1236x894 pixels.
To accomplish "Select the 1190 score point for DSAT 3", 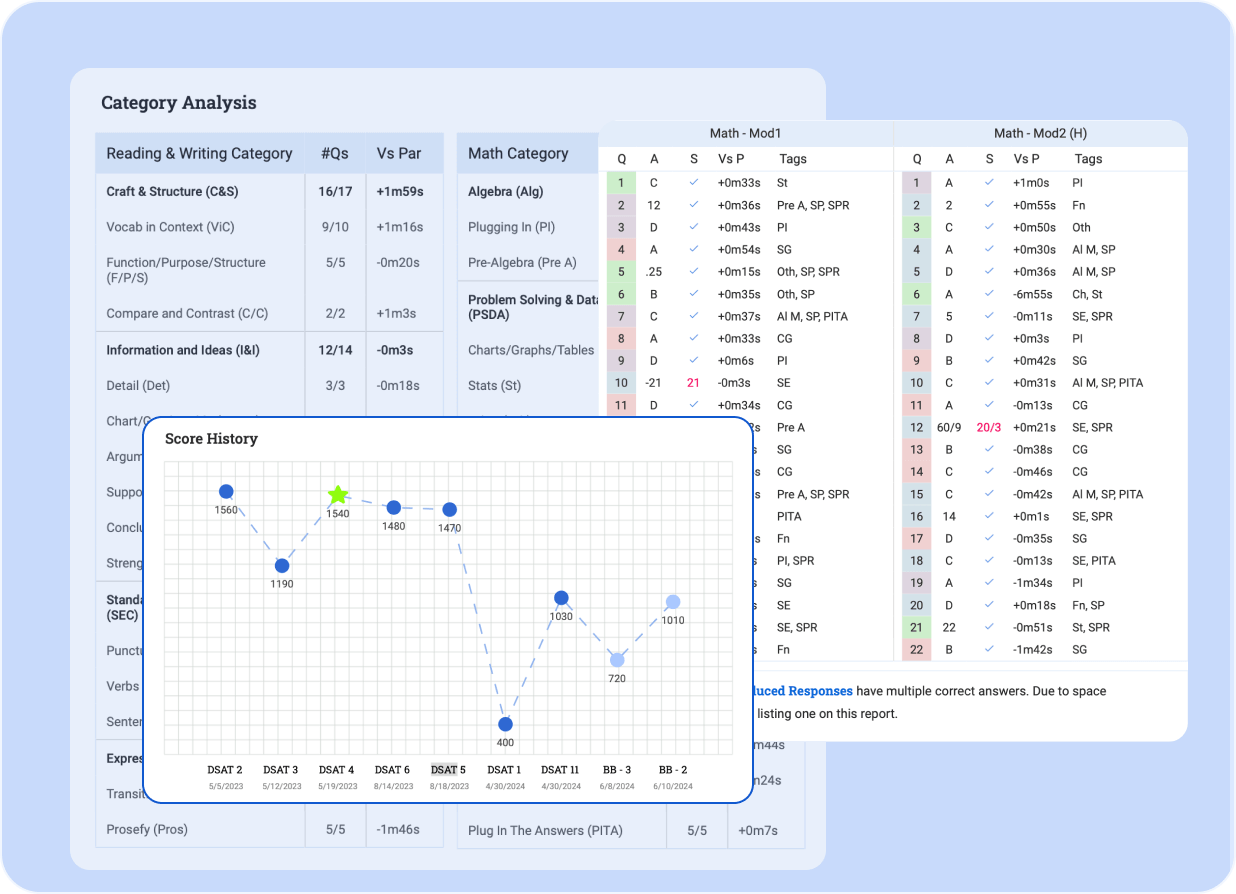I will [x=282, y=565].
